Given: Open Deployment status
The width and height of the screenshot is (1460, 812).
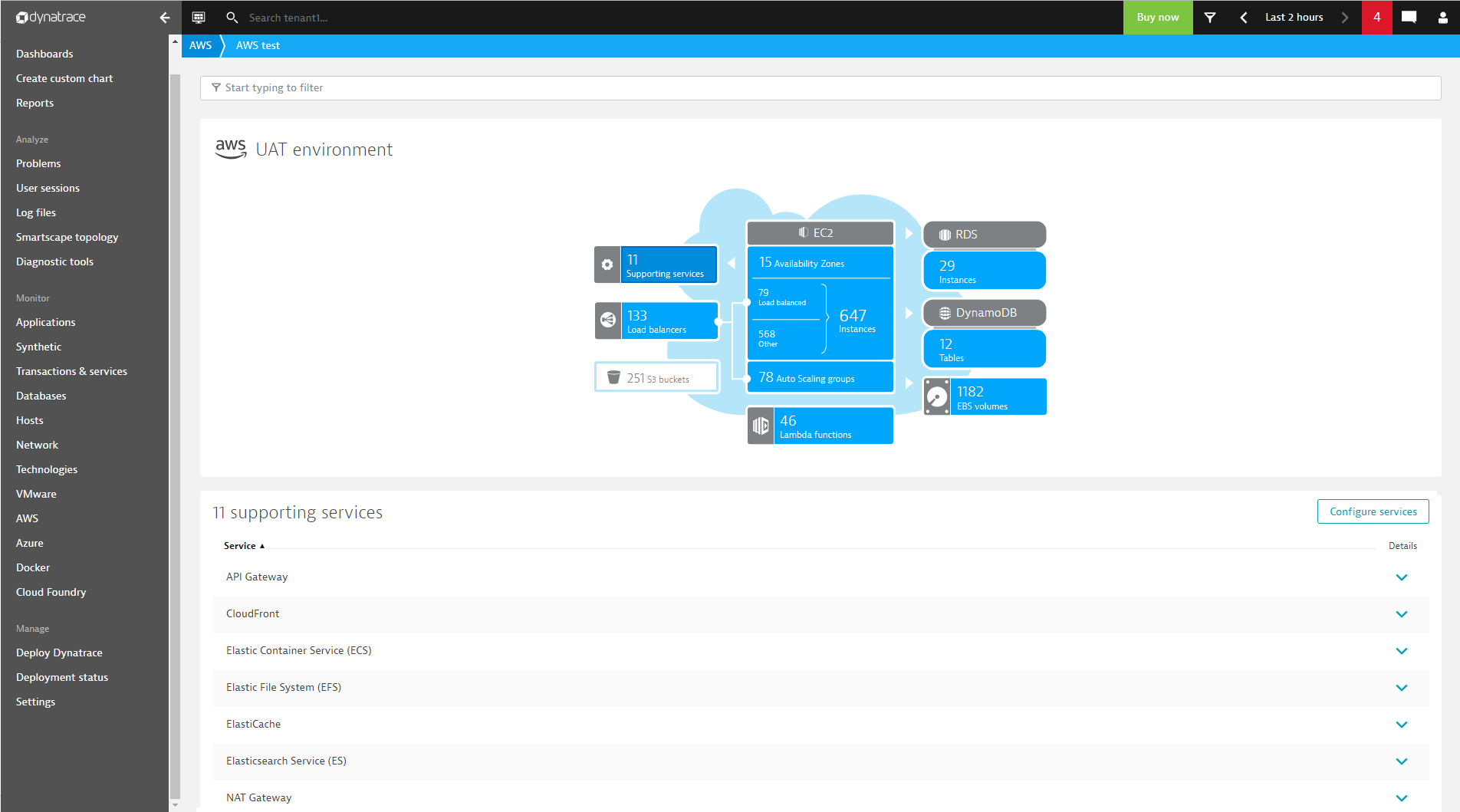Looking at the screenshot, I should coord(62,677).
